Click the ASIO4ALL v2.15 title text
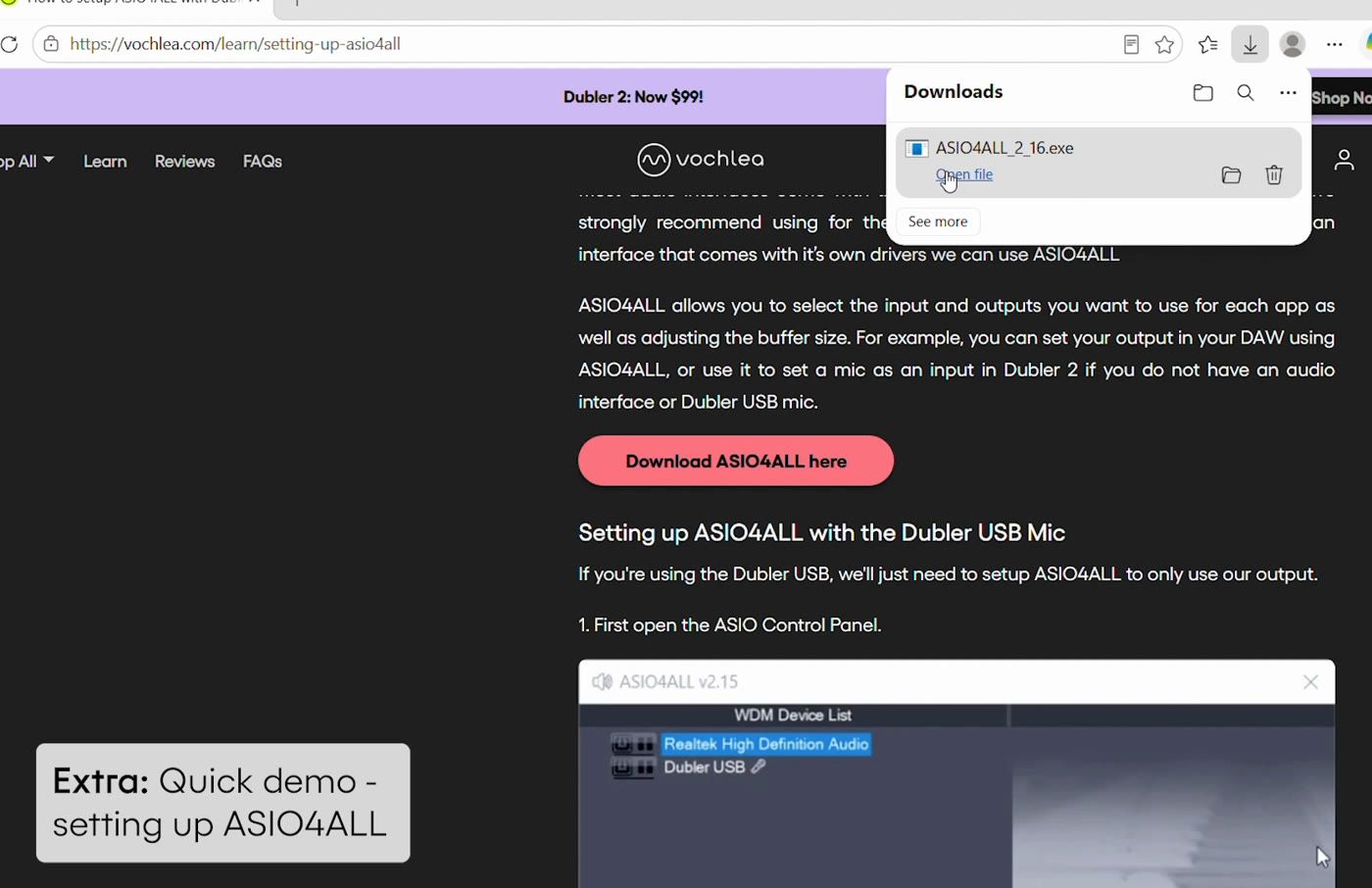This screenshot has width=1372, height=888. (x=678, y=682)
